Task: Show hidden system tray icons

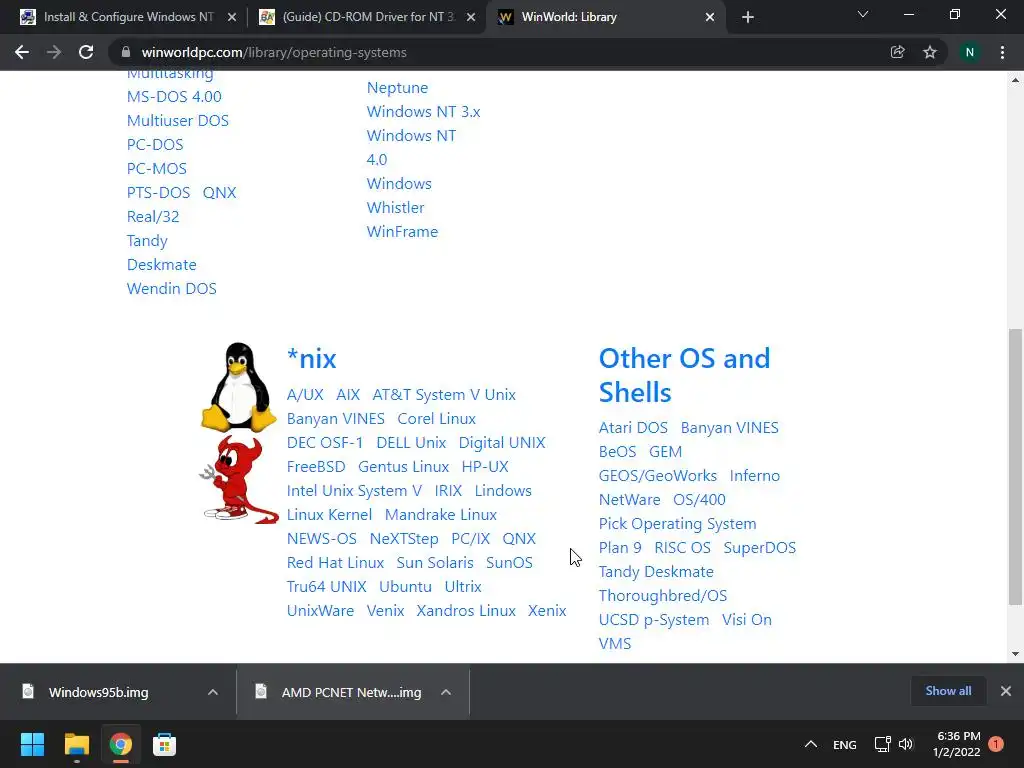Action: click(810, 744)
